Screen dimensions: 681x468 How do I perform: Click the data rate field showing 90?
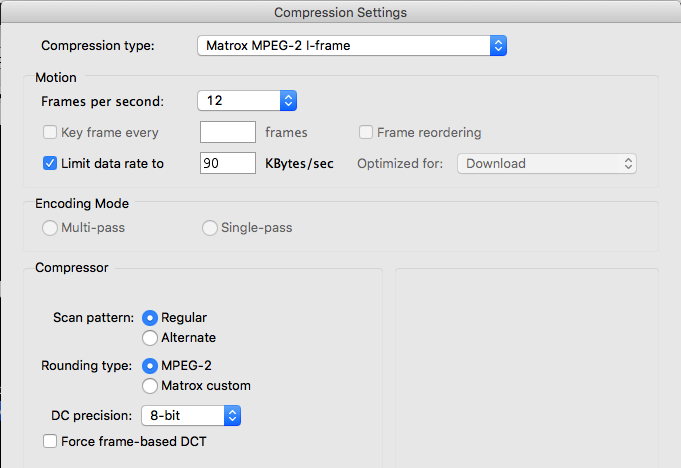point(227,163)
